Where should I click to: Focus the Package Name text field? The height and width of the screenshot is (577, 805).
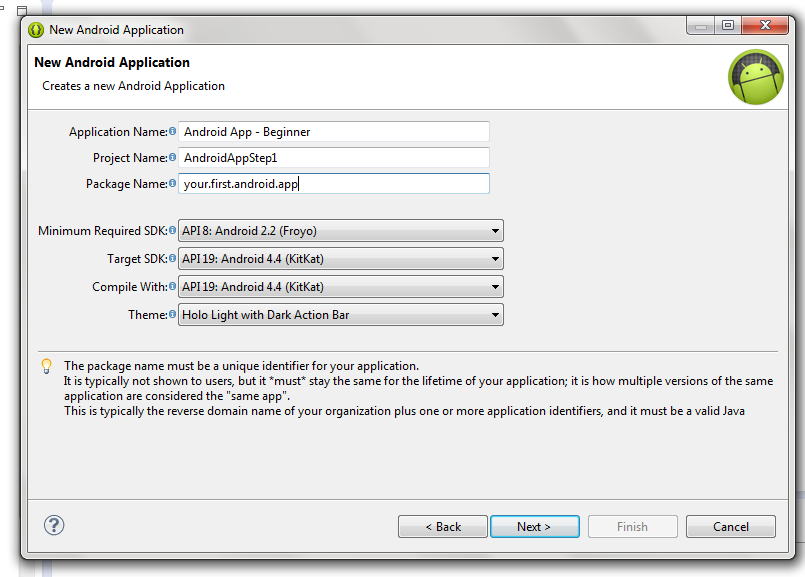click(334, 184)
